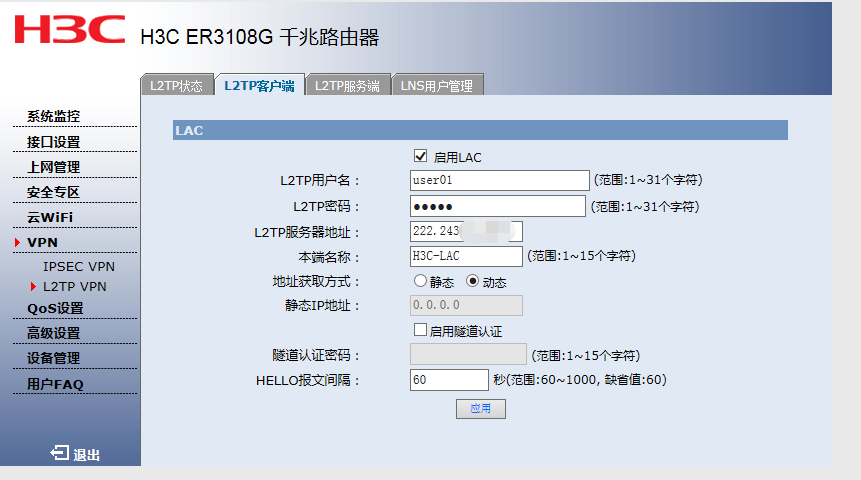861x480 pixels.
Task: Click the 退出 logout link
Action: pyautogui.click(x=86, y=455)
